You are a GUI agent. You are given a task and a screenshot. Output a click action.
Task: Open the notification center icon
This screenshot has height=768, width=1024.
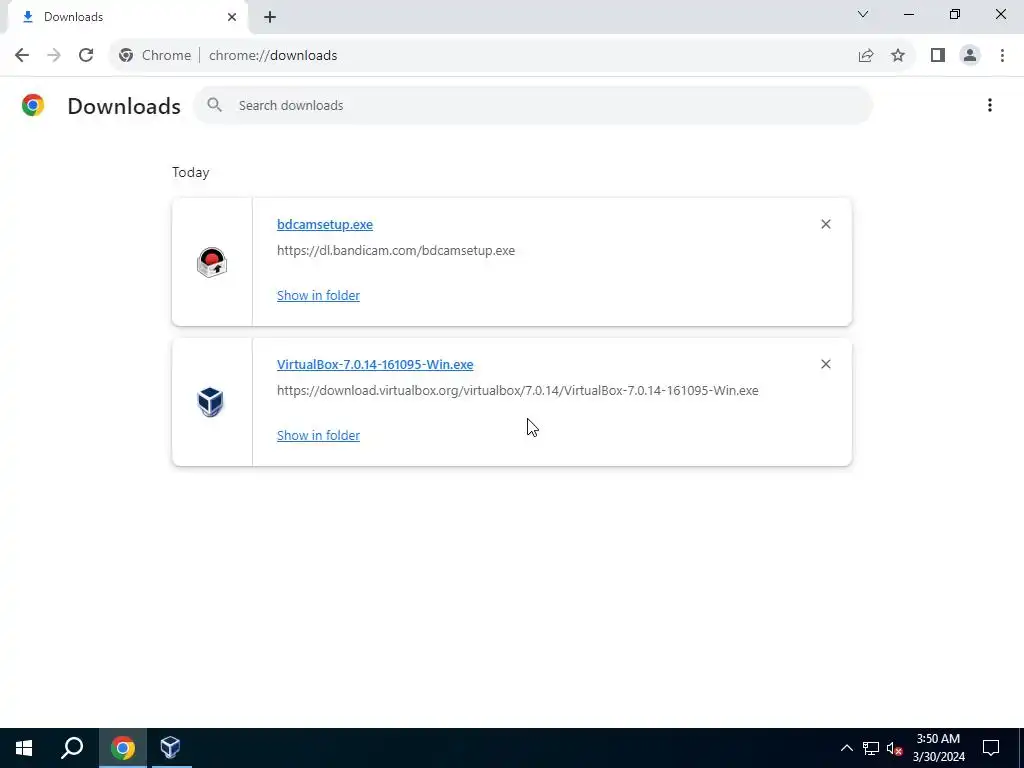[991, 748]
